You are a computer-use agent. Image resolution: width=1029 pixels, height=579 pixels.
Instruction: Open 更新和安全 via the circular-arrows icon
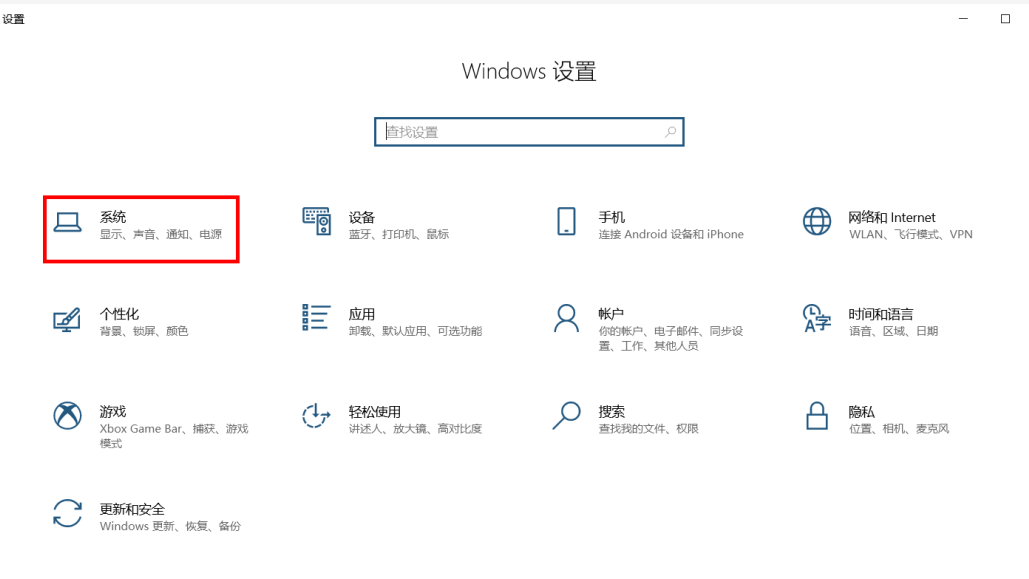67,513
